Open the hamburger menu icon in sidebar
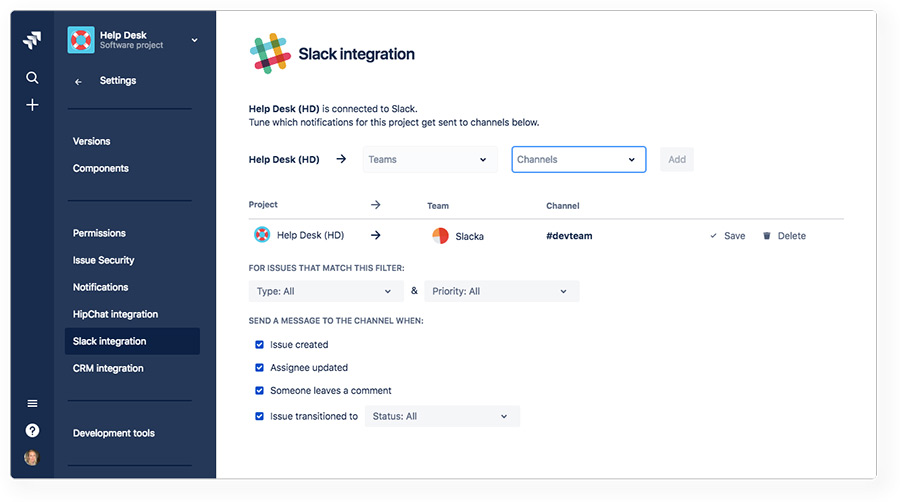The height and width of the screenshot is (502, 900). click(x=32, y=403)
